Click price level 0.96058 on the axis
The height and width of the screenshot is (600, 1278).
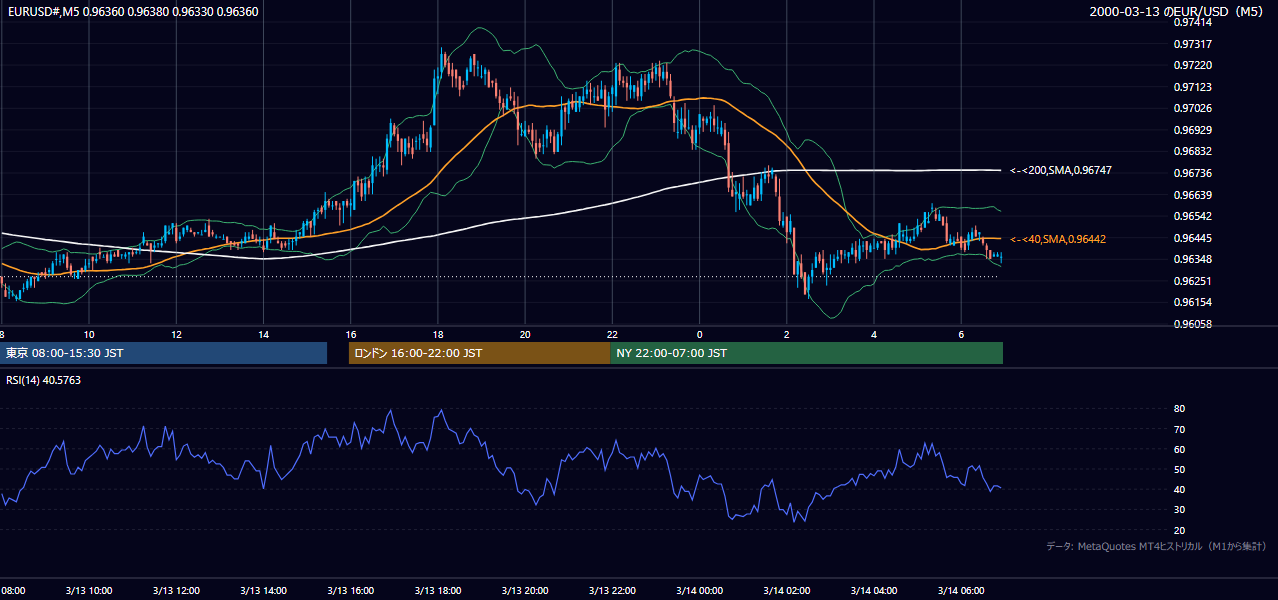(x=1194, y=324)
